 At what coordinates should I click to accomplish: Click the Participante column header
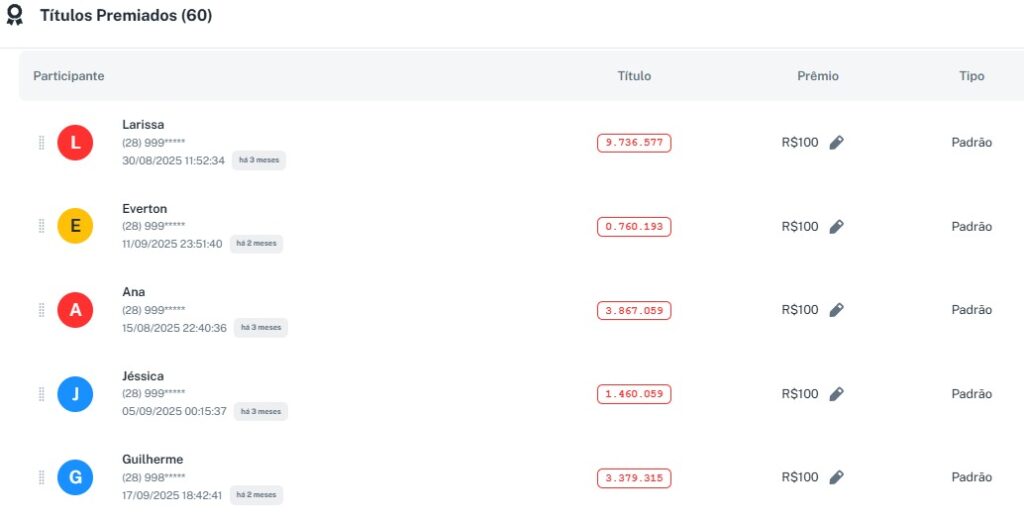pos(69,76)
